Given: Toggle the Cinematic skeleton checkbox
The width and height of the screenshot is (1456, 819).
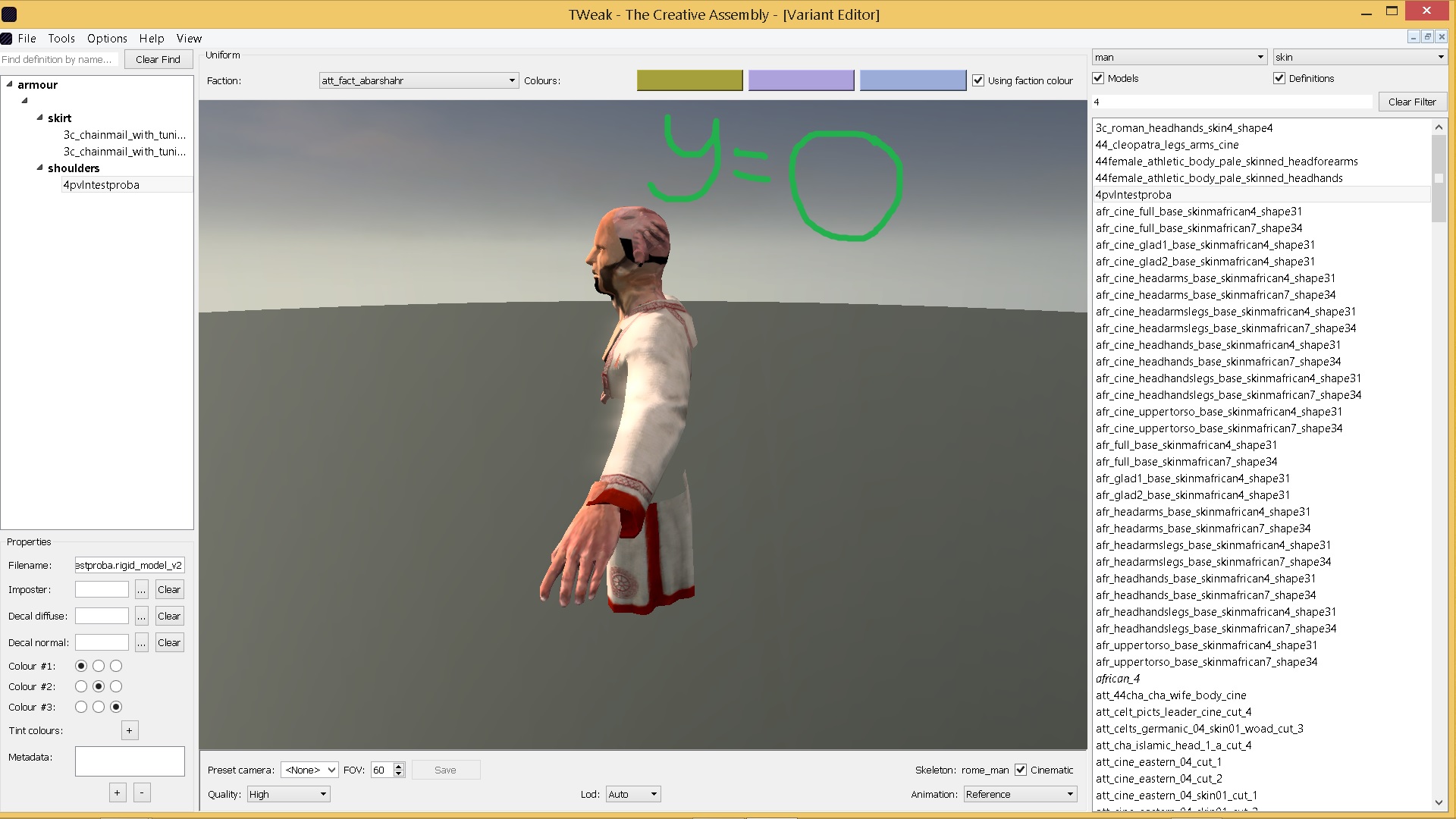Looking at the screenshot, I should pos(1021,770).
